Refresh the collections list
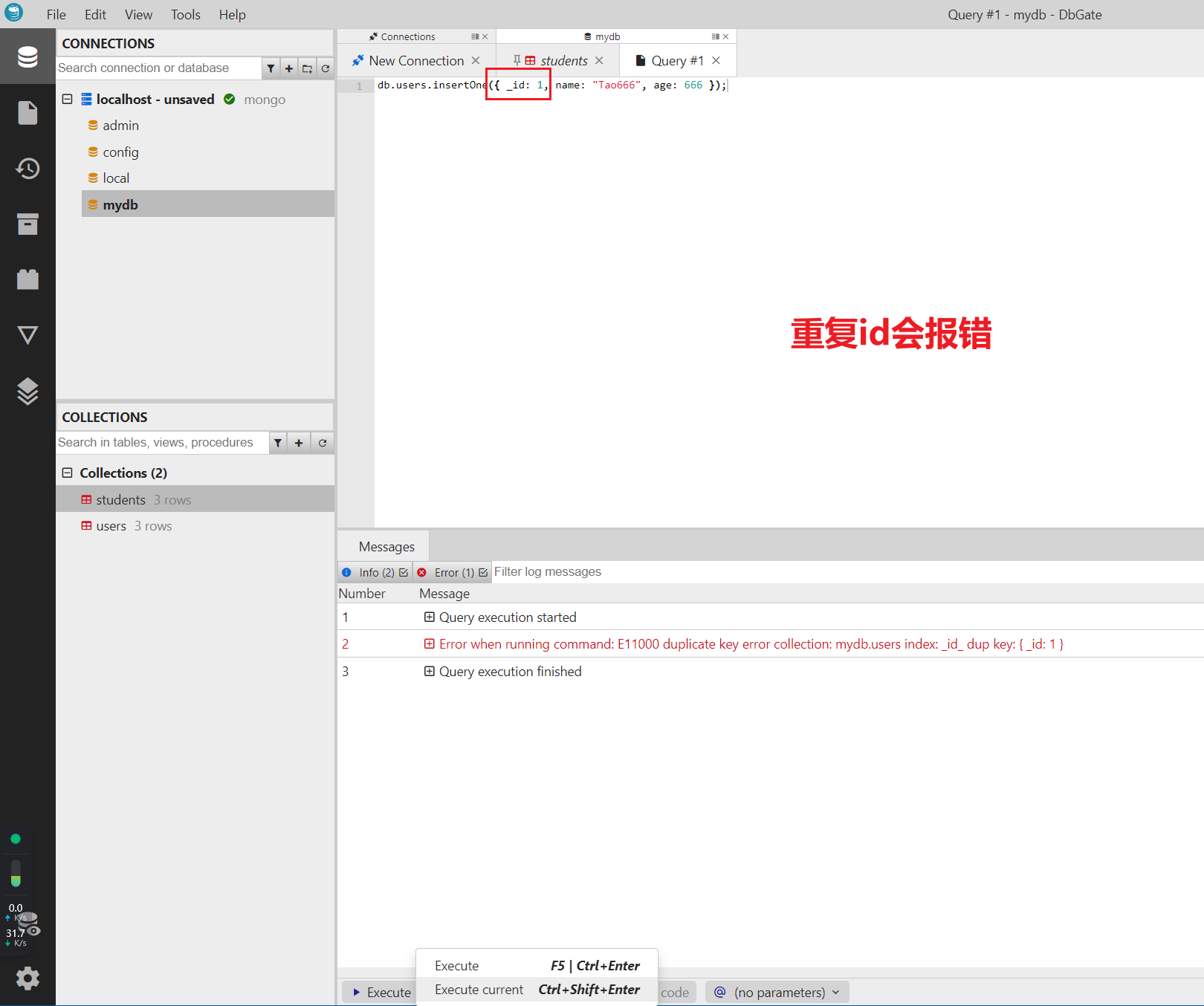 coord(323,443)
